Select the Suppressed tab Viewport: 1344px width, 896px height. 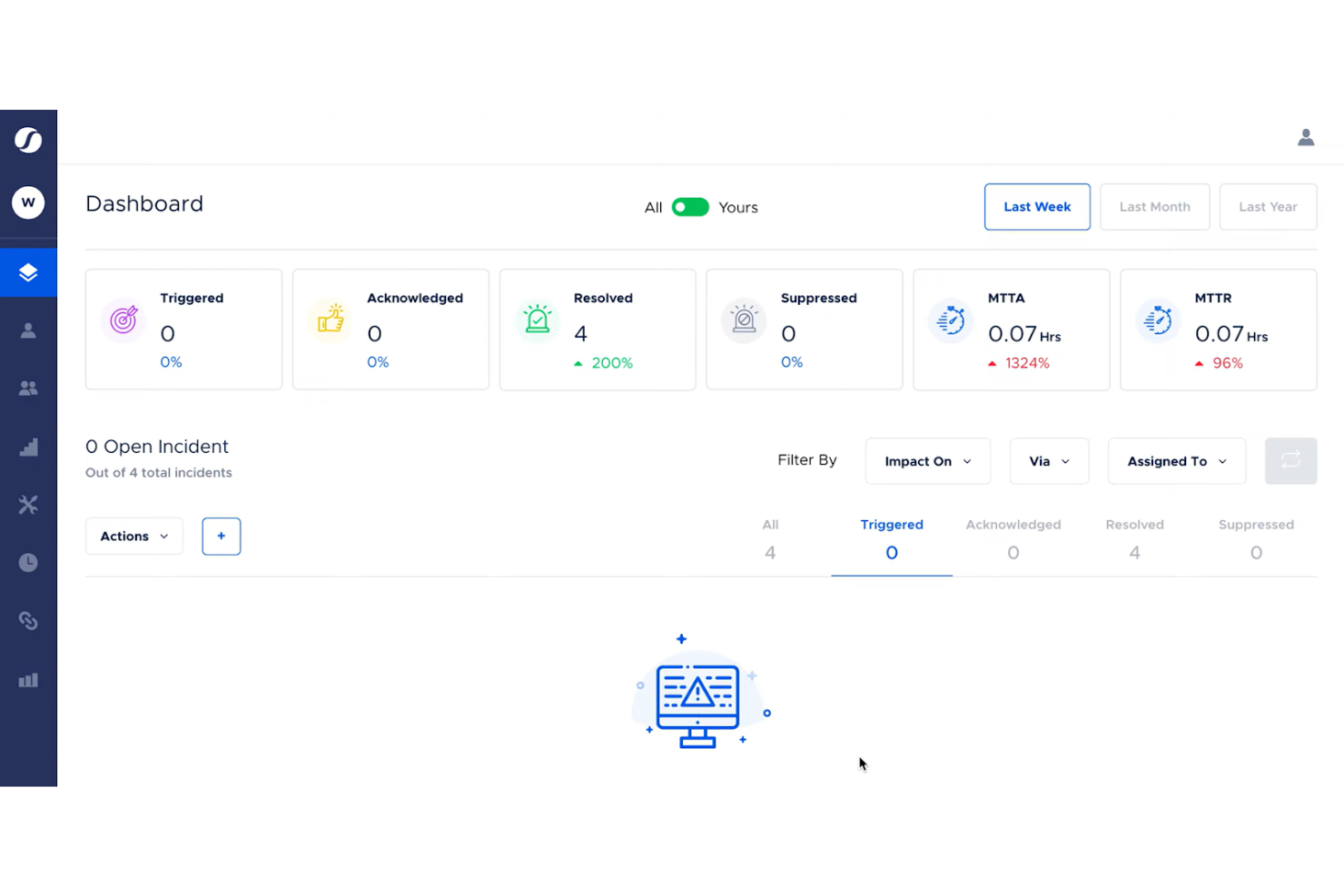pyautogui.click(x=1256, y=538)
